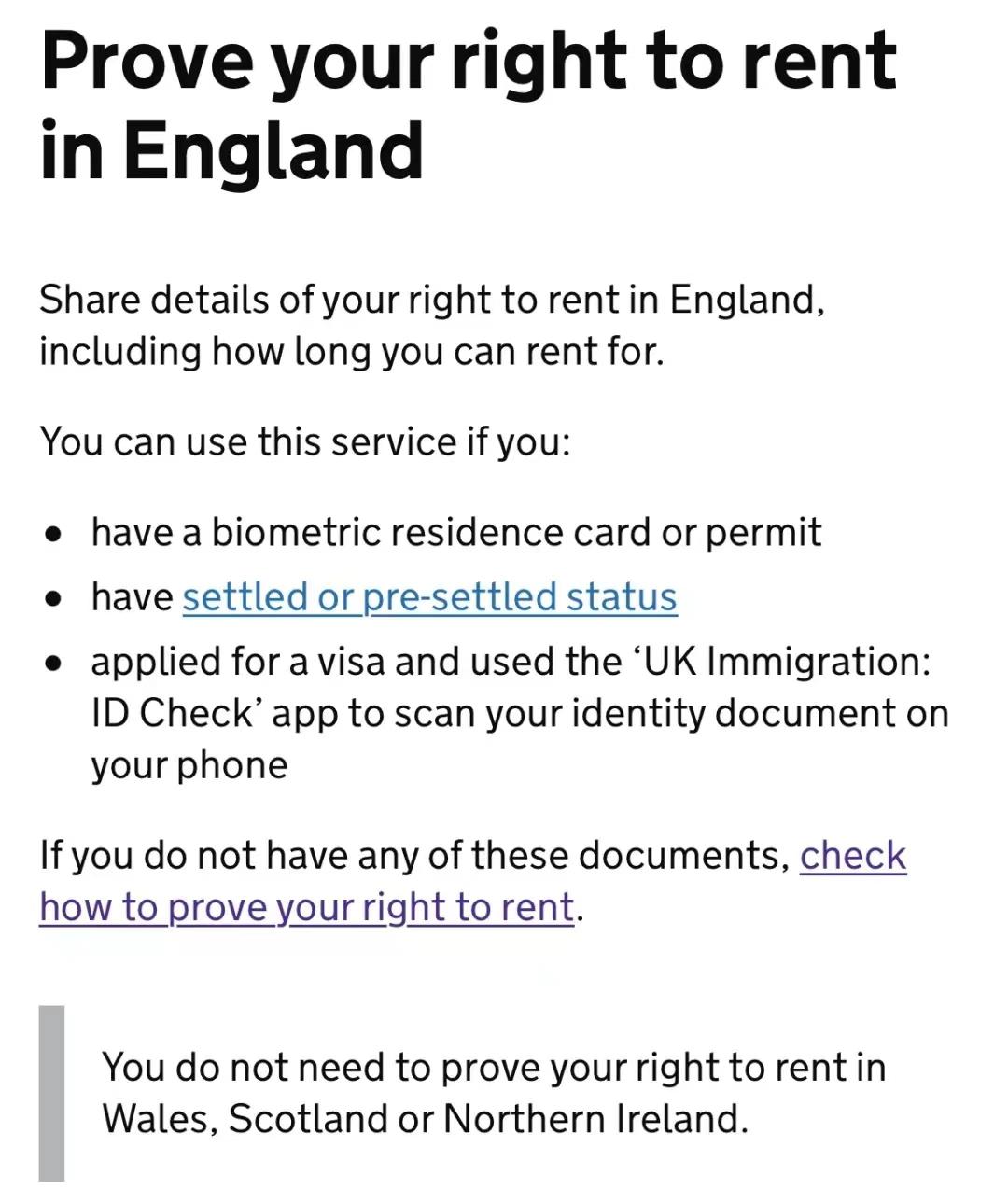The width and height of the screenshot is (1008, 1203).
Task: Click 'You can use this service if you:' text
Action: pyautogui.click(x=304, y=441)
